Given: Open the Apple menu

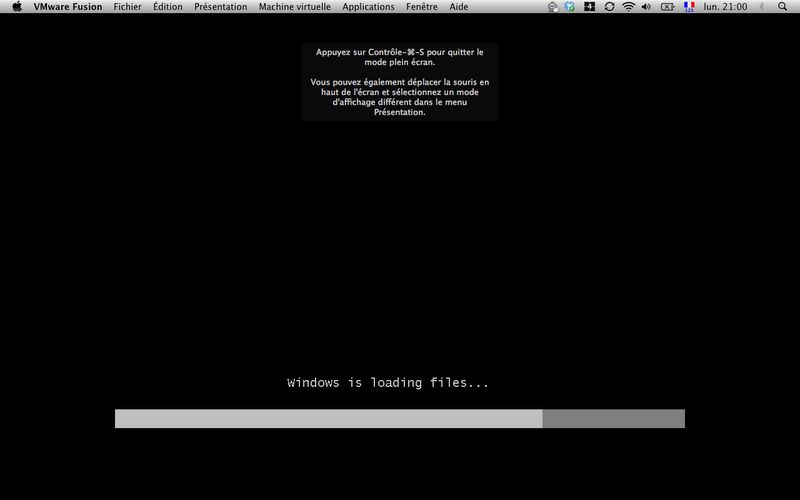Looking at the screenshot, I should (x=17, y=7).
